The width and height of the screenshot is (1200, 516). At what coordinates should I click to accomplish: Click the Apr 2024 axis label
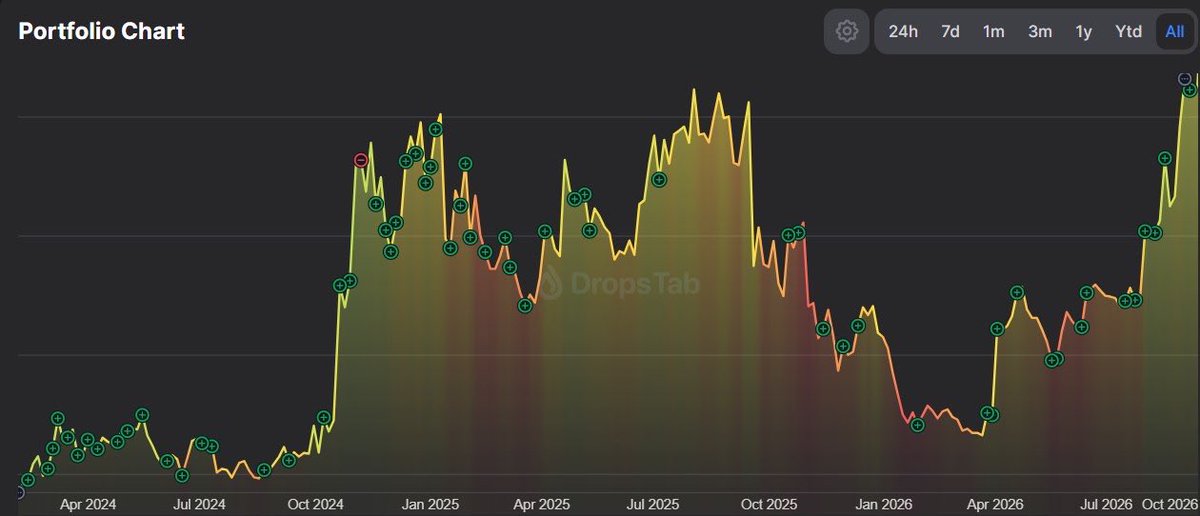pos(89,503)
